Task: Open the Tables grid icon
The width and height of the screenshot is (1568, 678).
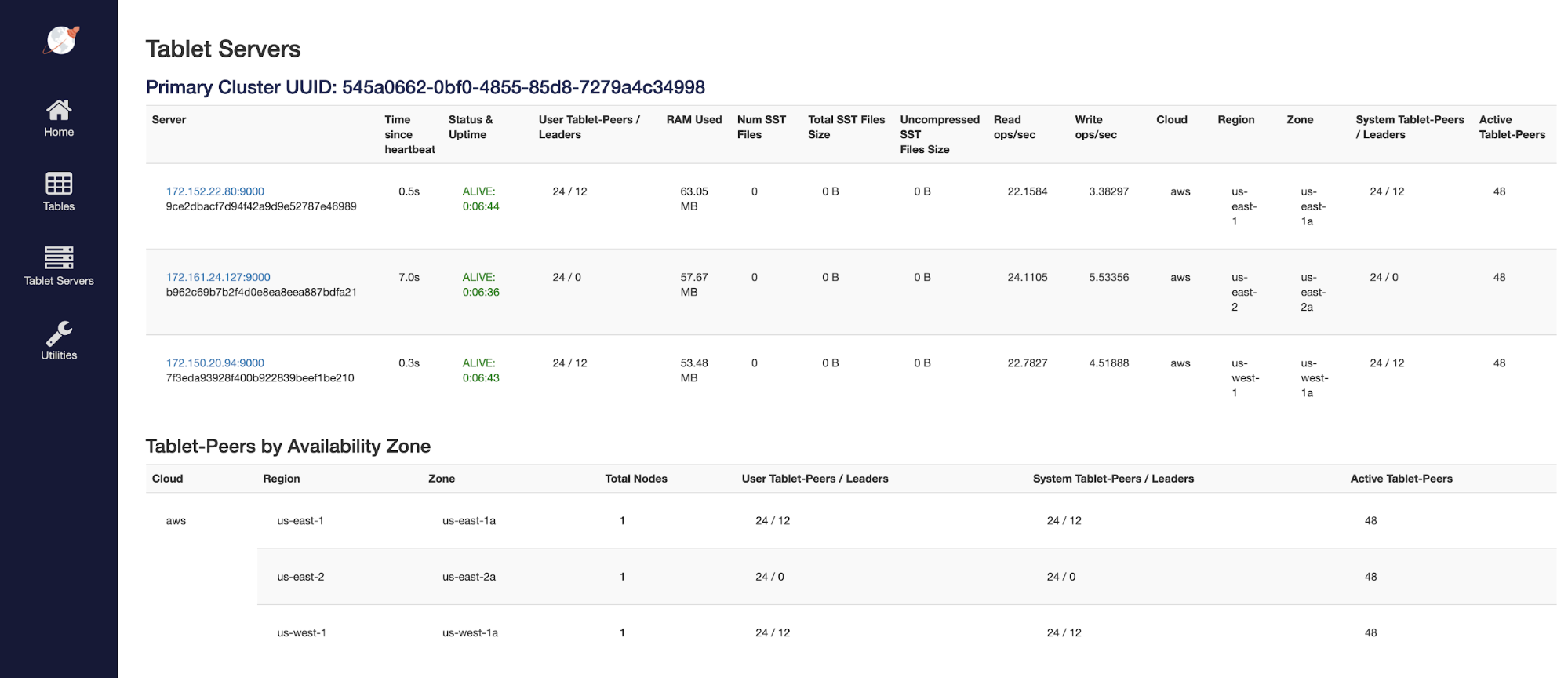Action: [59, 184]
